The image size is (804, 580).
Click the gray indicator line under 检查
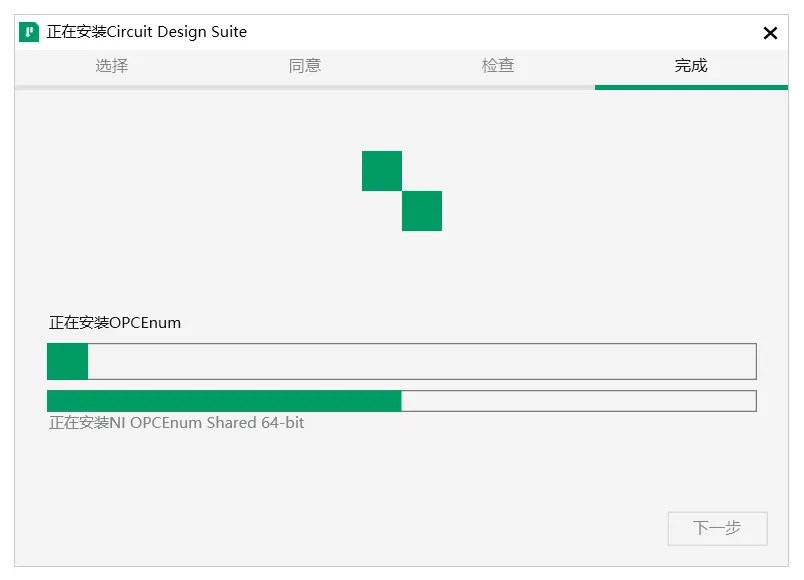click(x=498, y=87)
